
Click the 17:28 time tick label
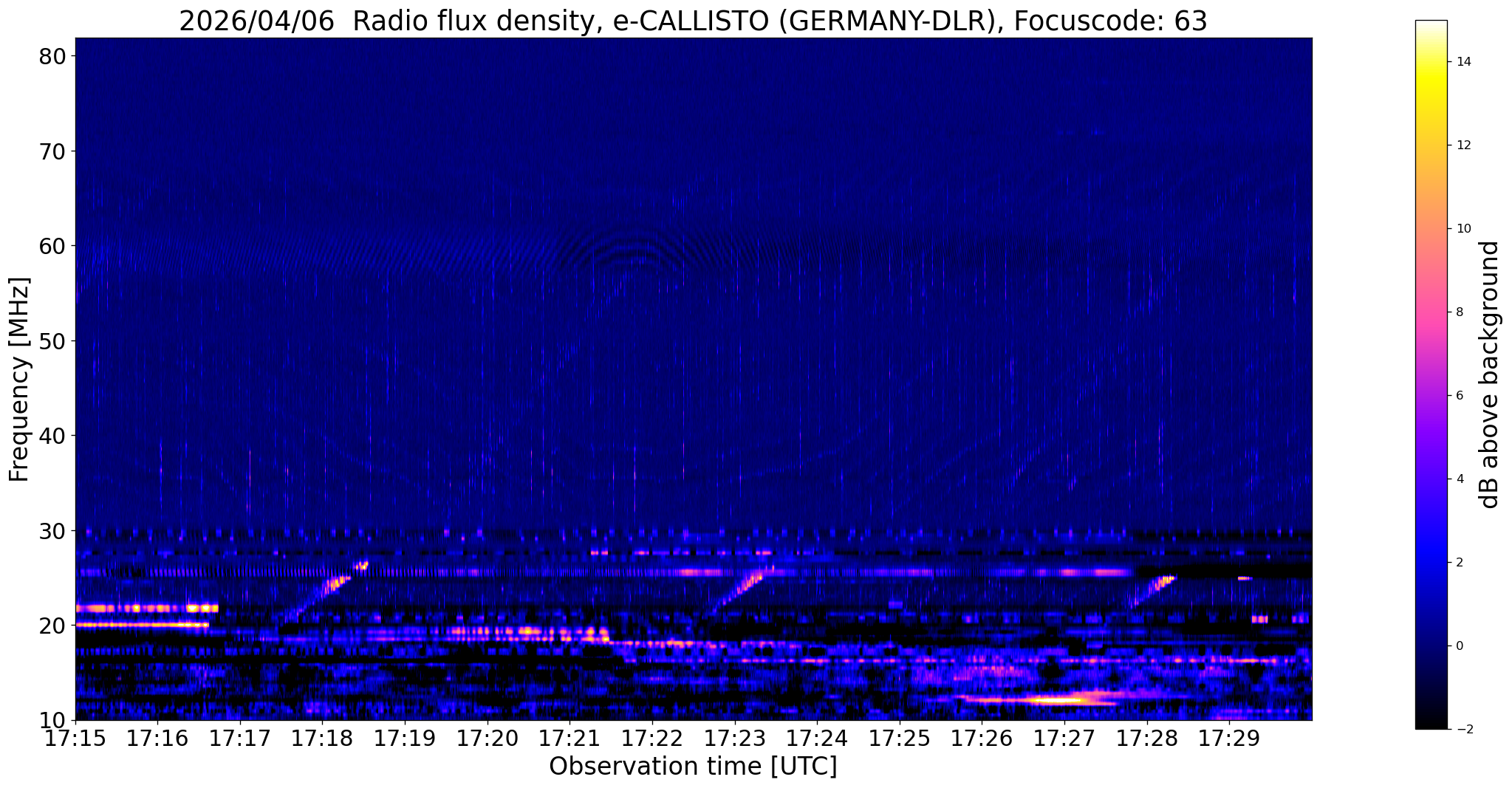pyautogui.click(x=1146, y=738)
